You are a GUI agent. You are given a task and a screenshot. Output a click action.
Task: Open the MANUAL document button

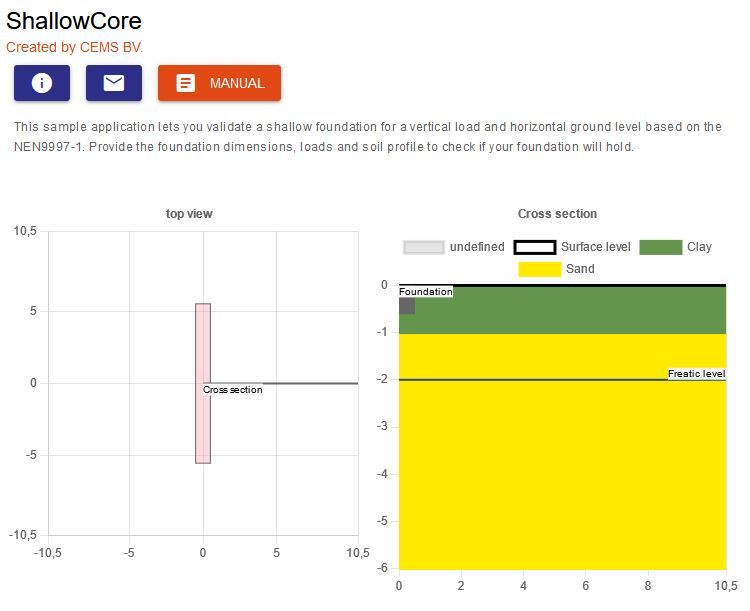point(220,83)
